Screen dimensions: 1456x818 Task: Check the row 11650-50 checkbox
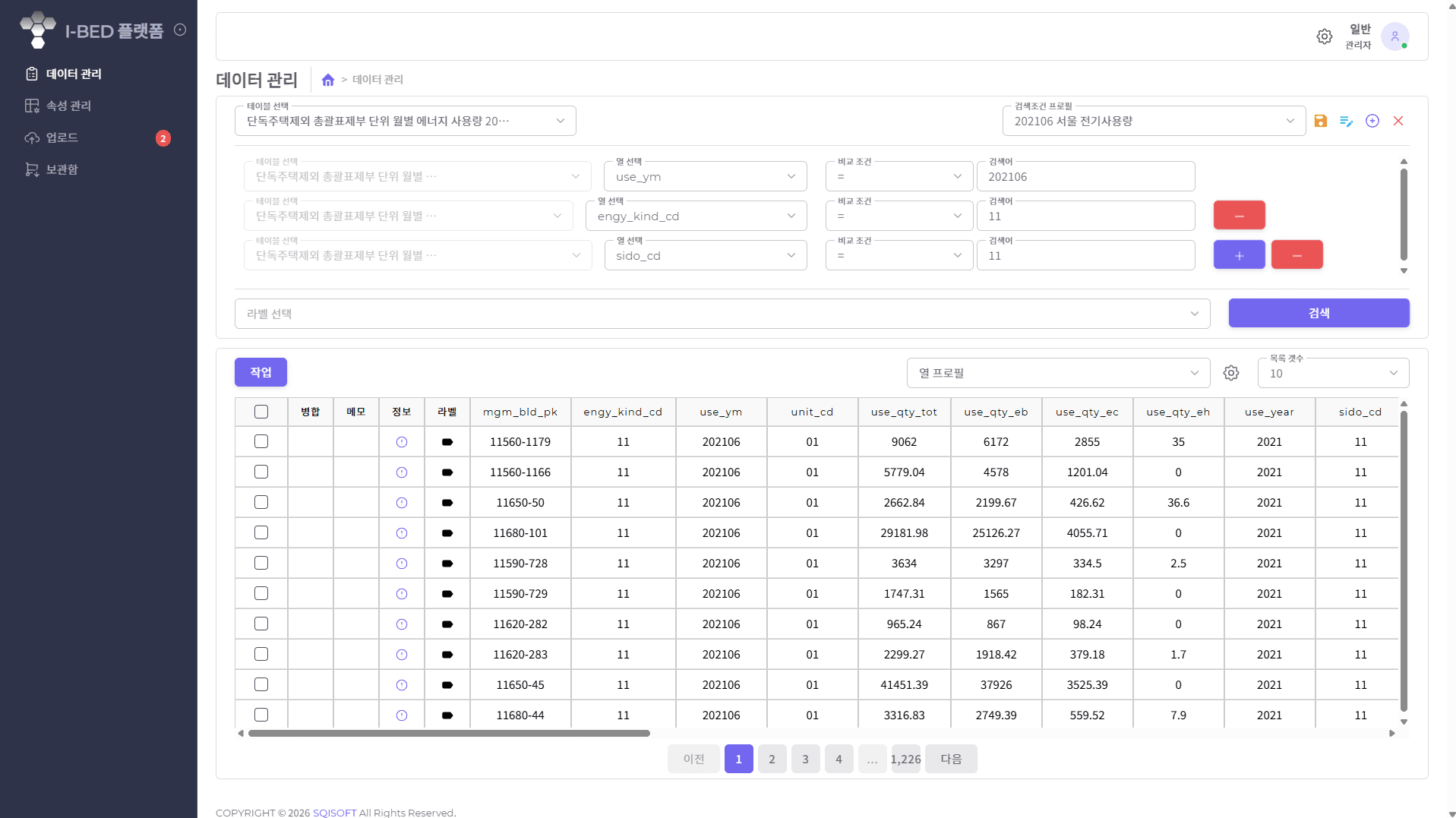click(x=261, y=502)
